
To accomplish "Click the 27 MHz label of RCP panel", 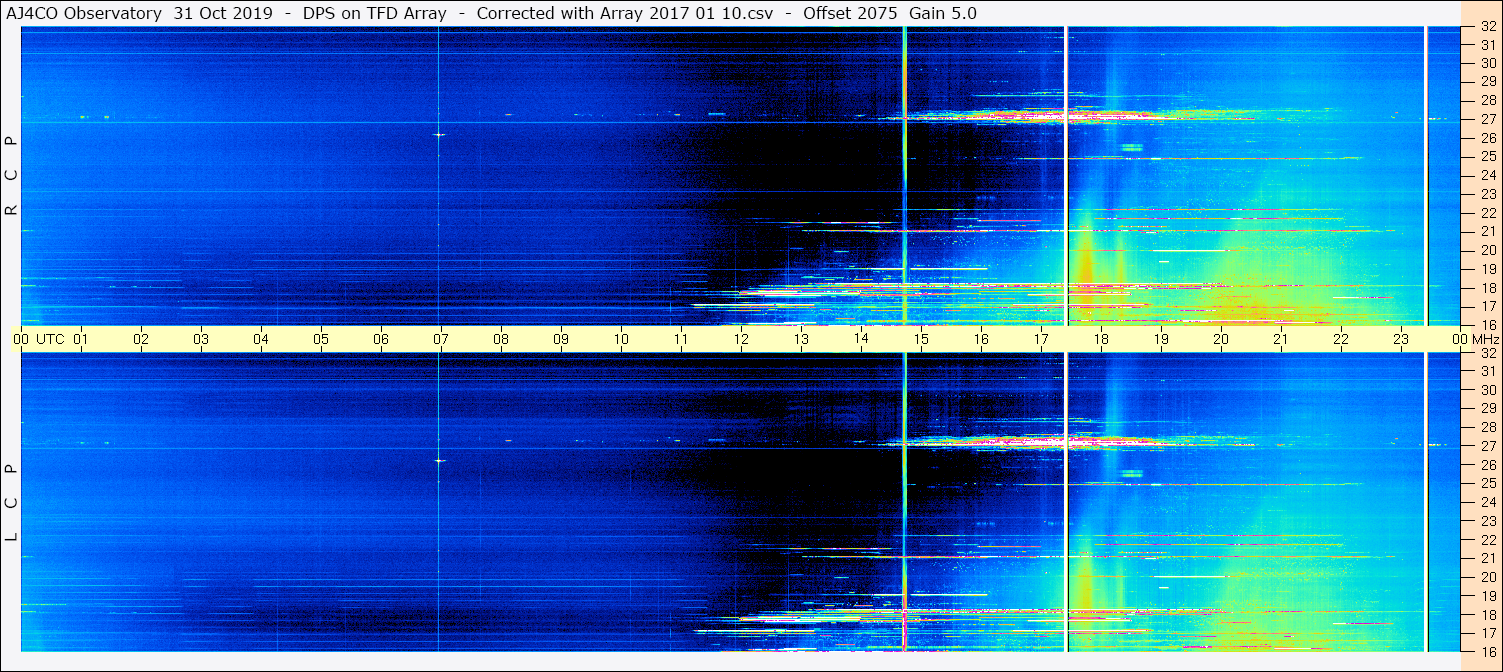I will (x=1487, y=119).
